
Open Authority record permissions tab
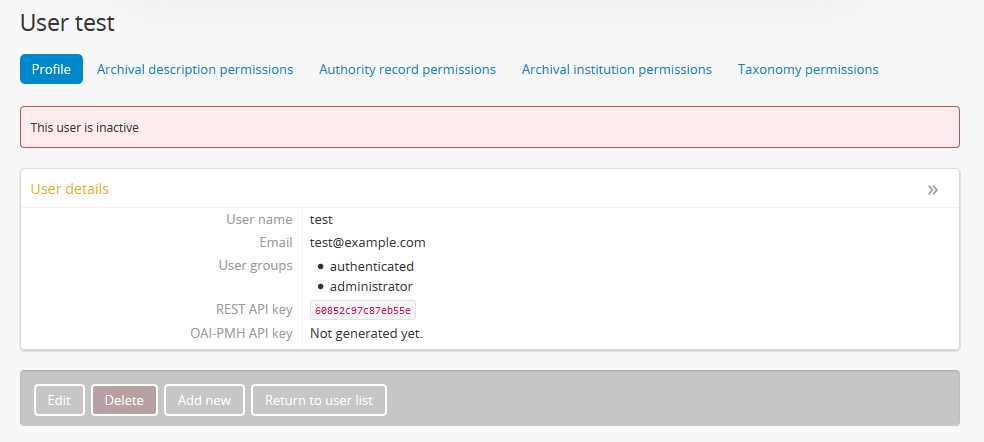coord(407,69)
